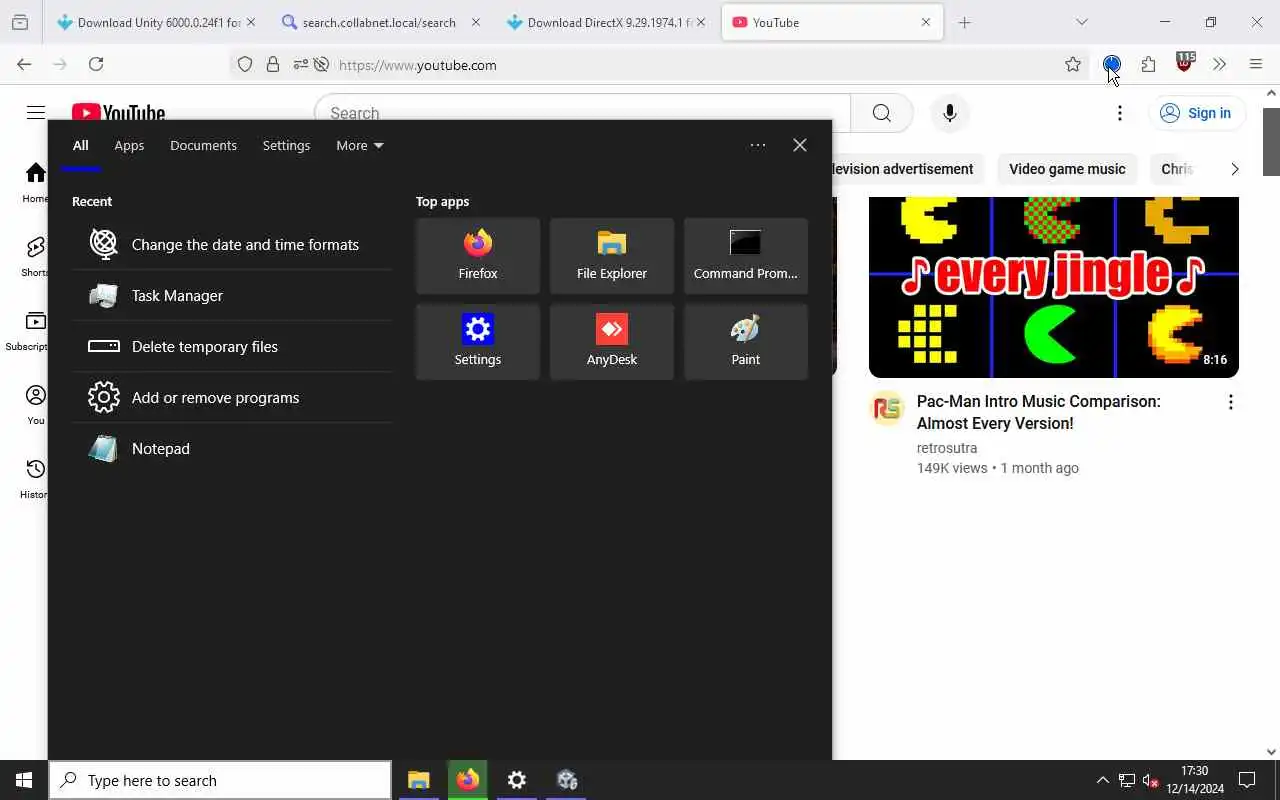1280x800 pixels.
Task: Search with your voice microphone button
Action: pos(950,113)
